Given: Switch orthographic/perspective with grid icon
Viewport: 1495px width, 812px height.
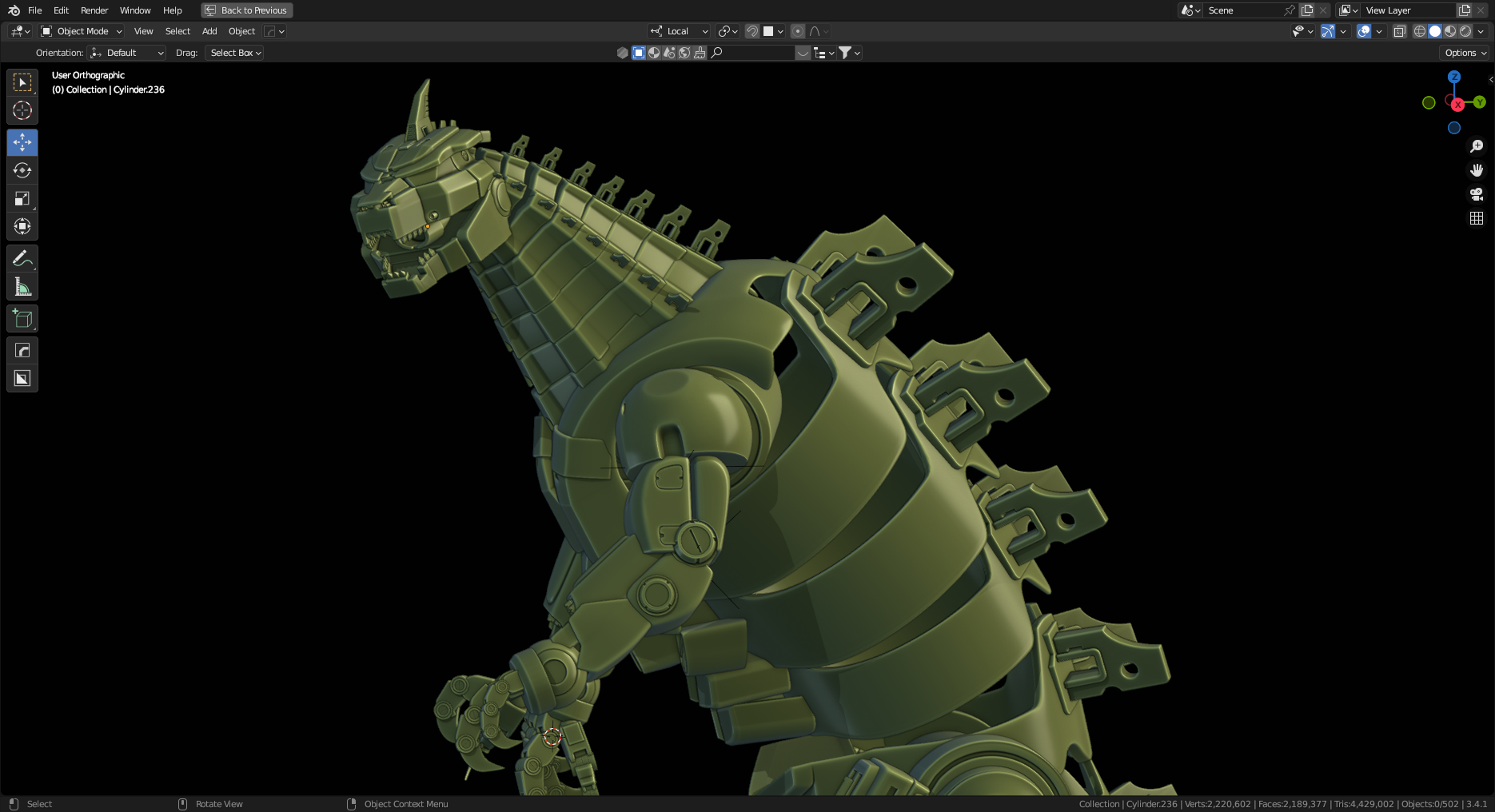Looking at the screenshot, I should 1477,218.
